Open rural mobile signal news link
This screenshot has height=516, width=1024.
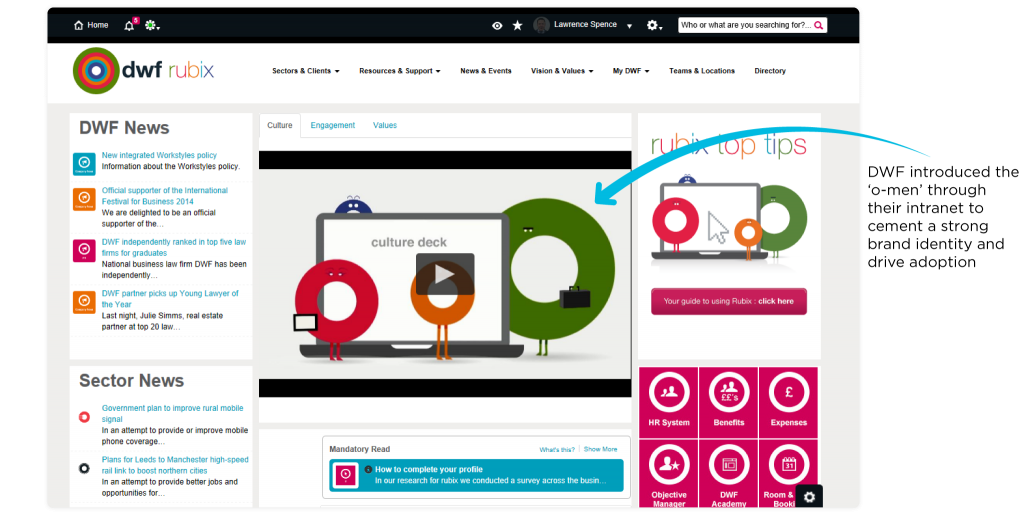172,413
